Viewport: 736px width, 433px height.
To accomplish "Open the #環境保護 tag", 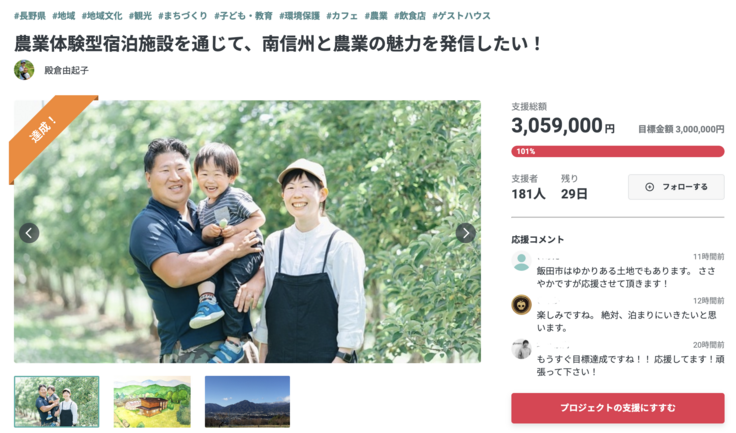I will pyautogui.click(x=299, y=16).
